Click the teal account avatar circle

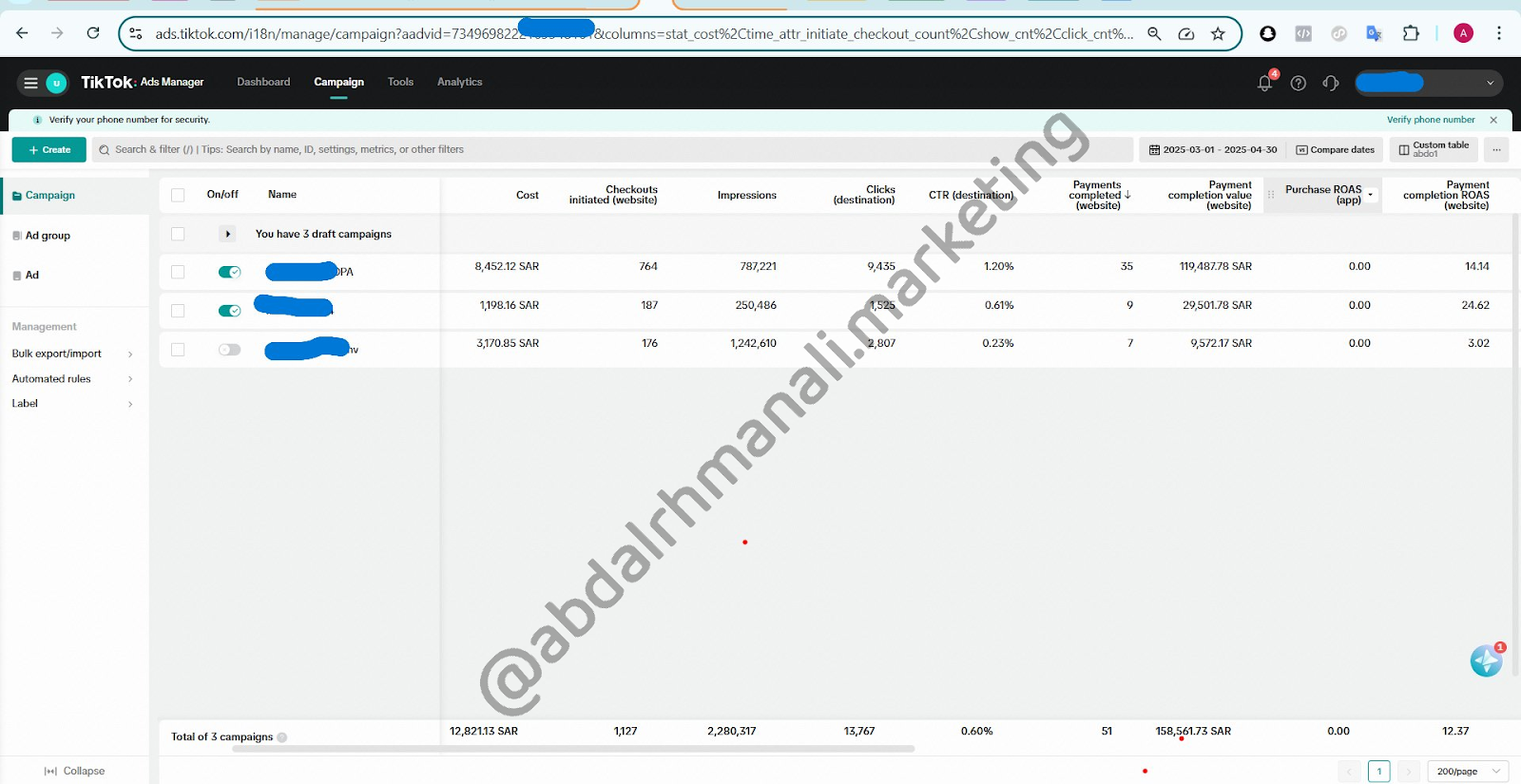tap(57, 83)
